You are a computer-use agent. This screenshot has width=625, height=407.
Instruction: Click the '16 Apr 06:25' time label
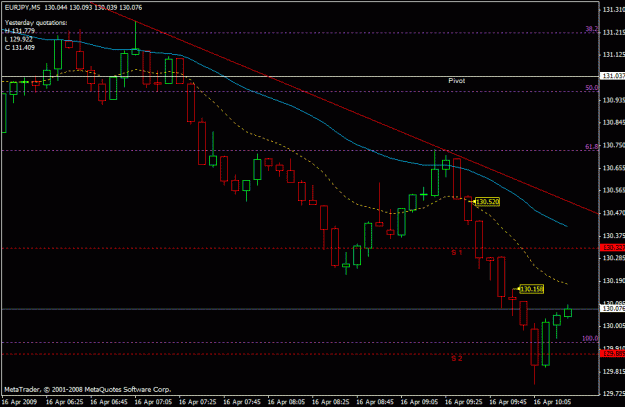click(65, 402)
